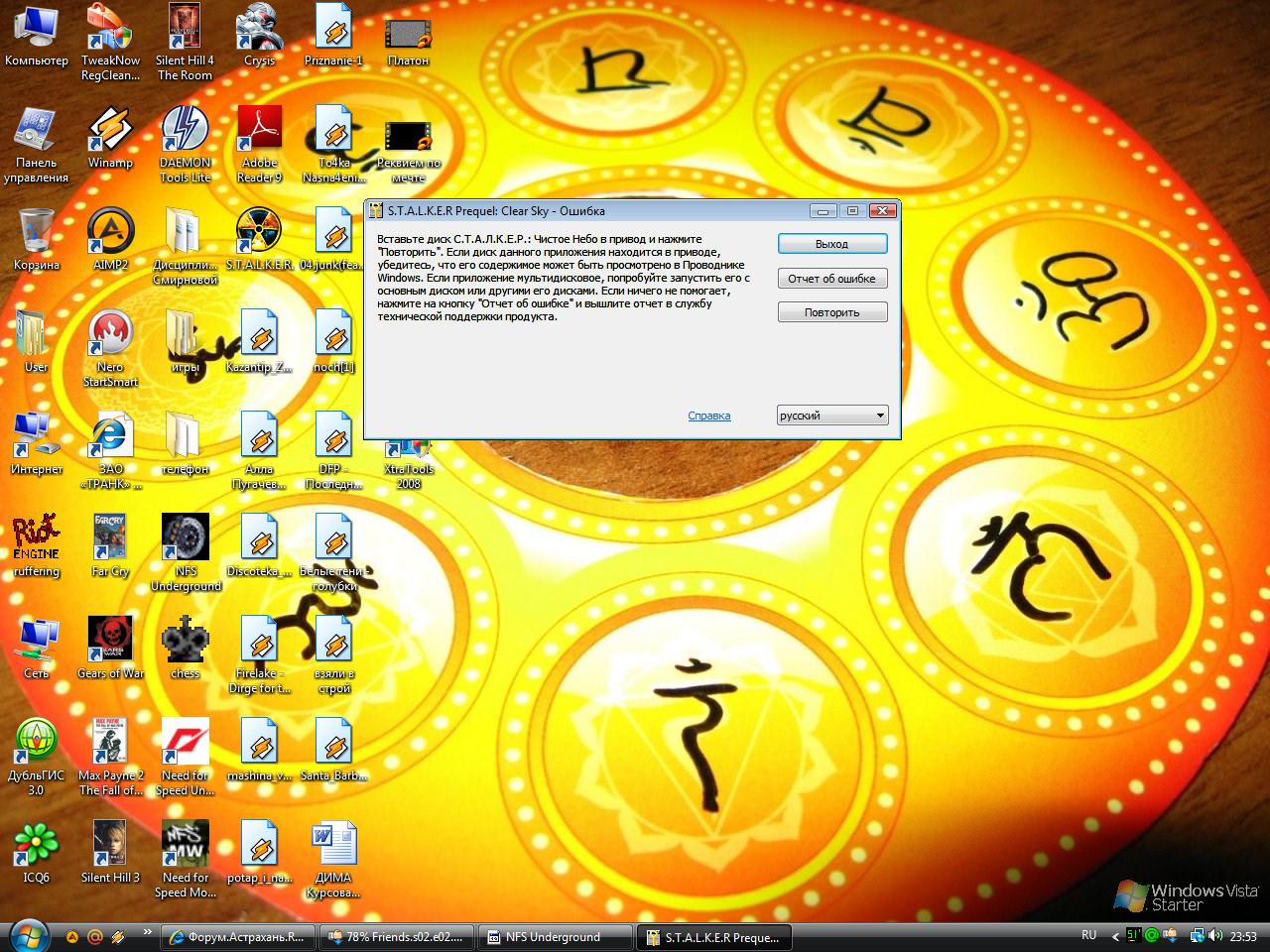This screenshot has height=952, width=1270.
Task: Launch ДубльГИС 3.0
Action: pyautogui.click(x=36, y=758)
